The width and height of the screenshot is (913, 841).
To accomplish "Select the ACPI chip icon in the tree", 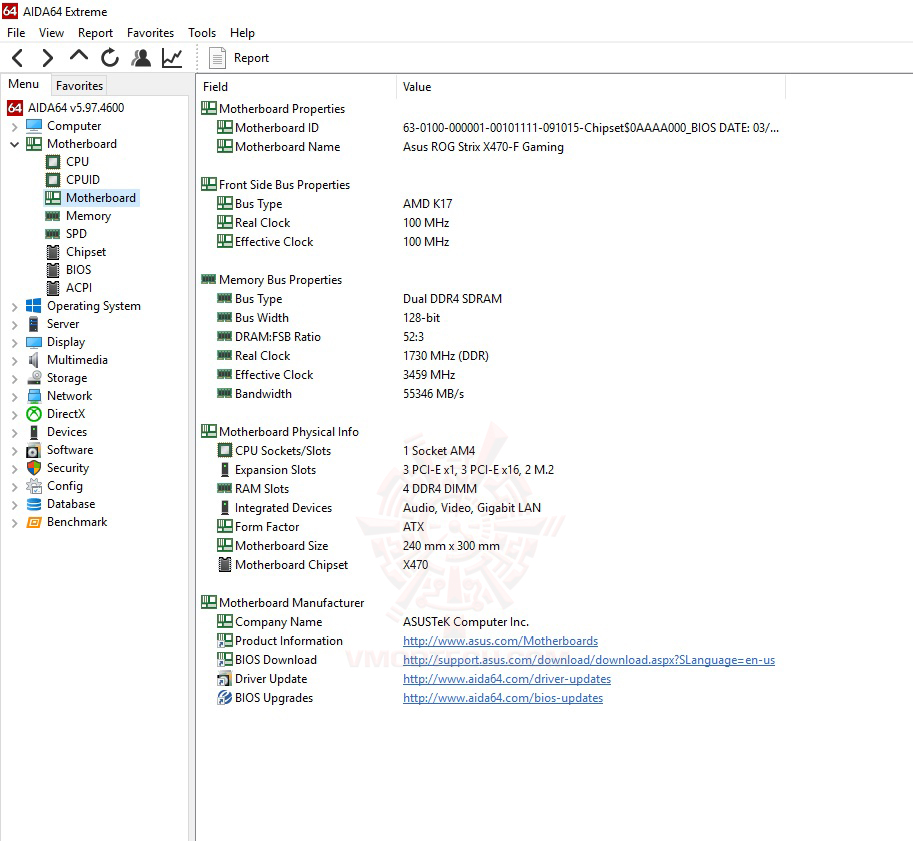I will click(x=53, y=288).
